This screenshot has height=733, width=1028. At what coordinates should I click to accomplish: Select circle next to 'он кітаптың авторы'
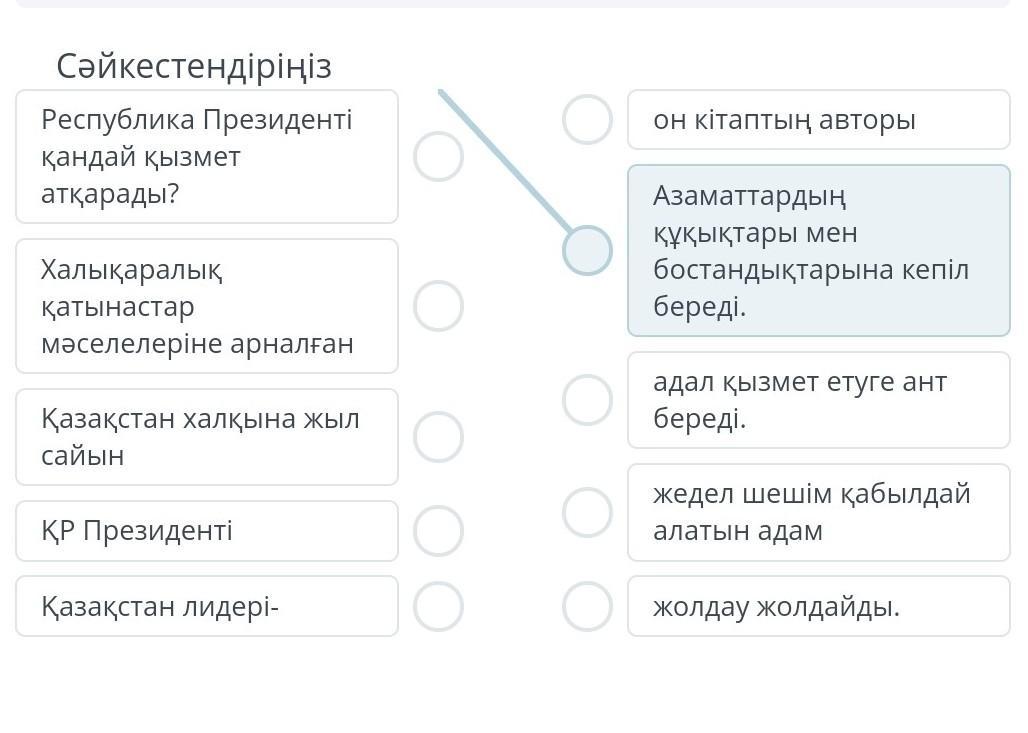[587, 120]
